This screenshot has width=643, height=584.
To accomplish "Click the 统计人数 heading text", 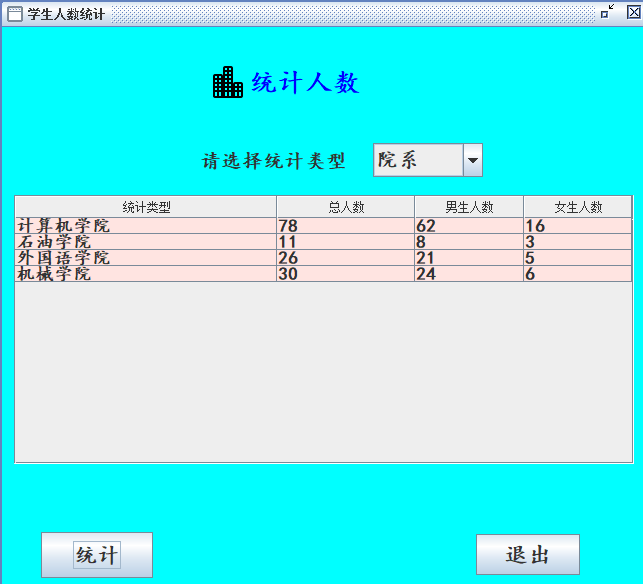I will (306, 82).
